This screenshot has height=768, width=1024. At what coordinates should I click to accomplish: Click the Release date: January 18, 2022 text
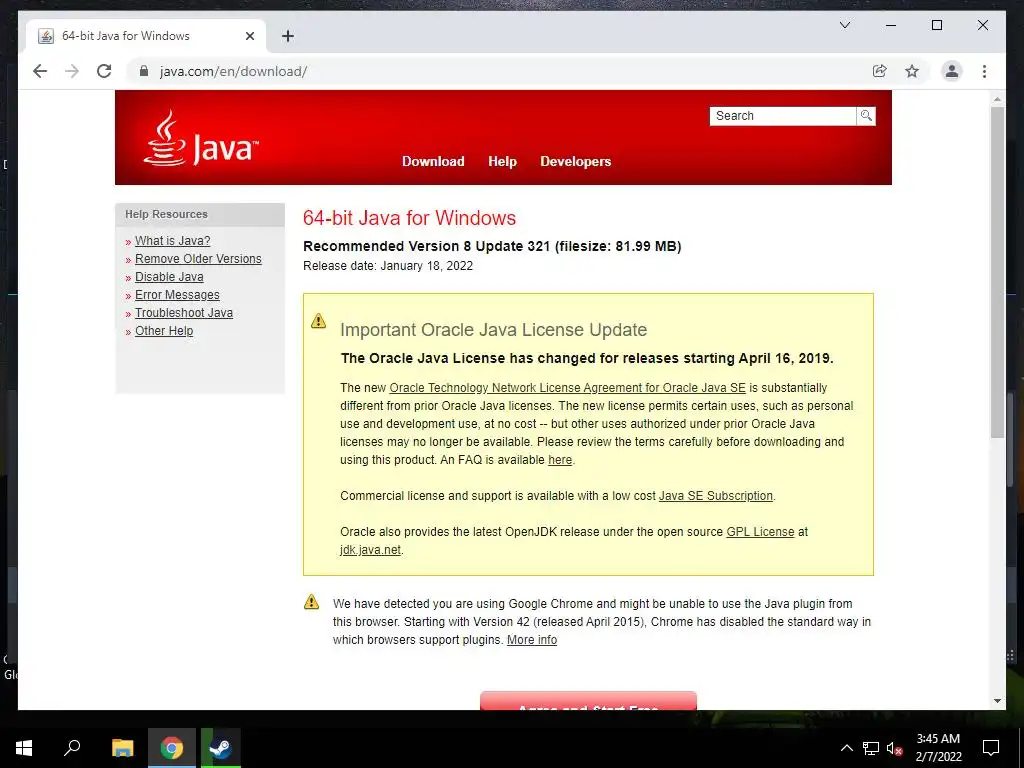click(388, 266)
